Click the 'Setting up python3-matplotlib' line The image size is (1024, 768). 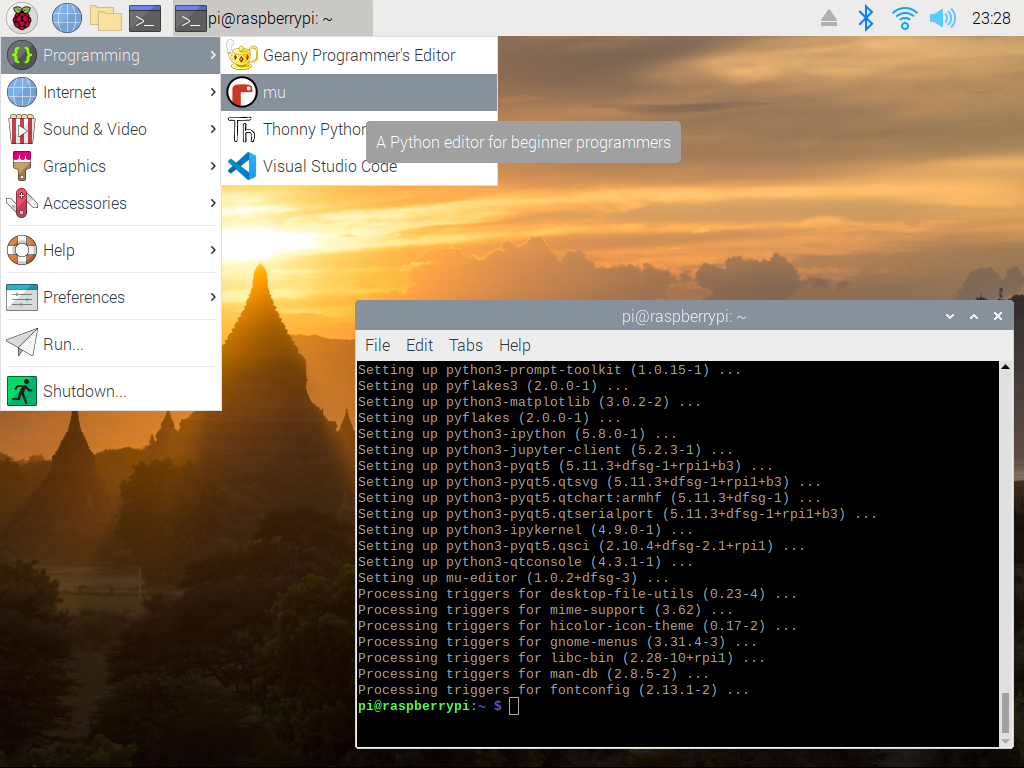coord(529,402)
